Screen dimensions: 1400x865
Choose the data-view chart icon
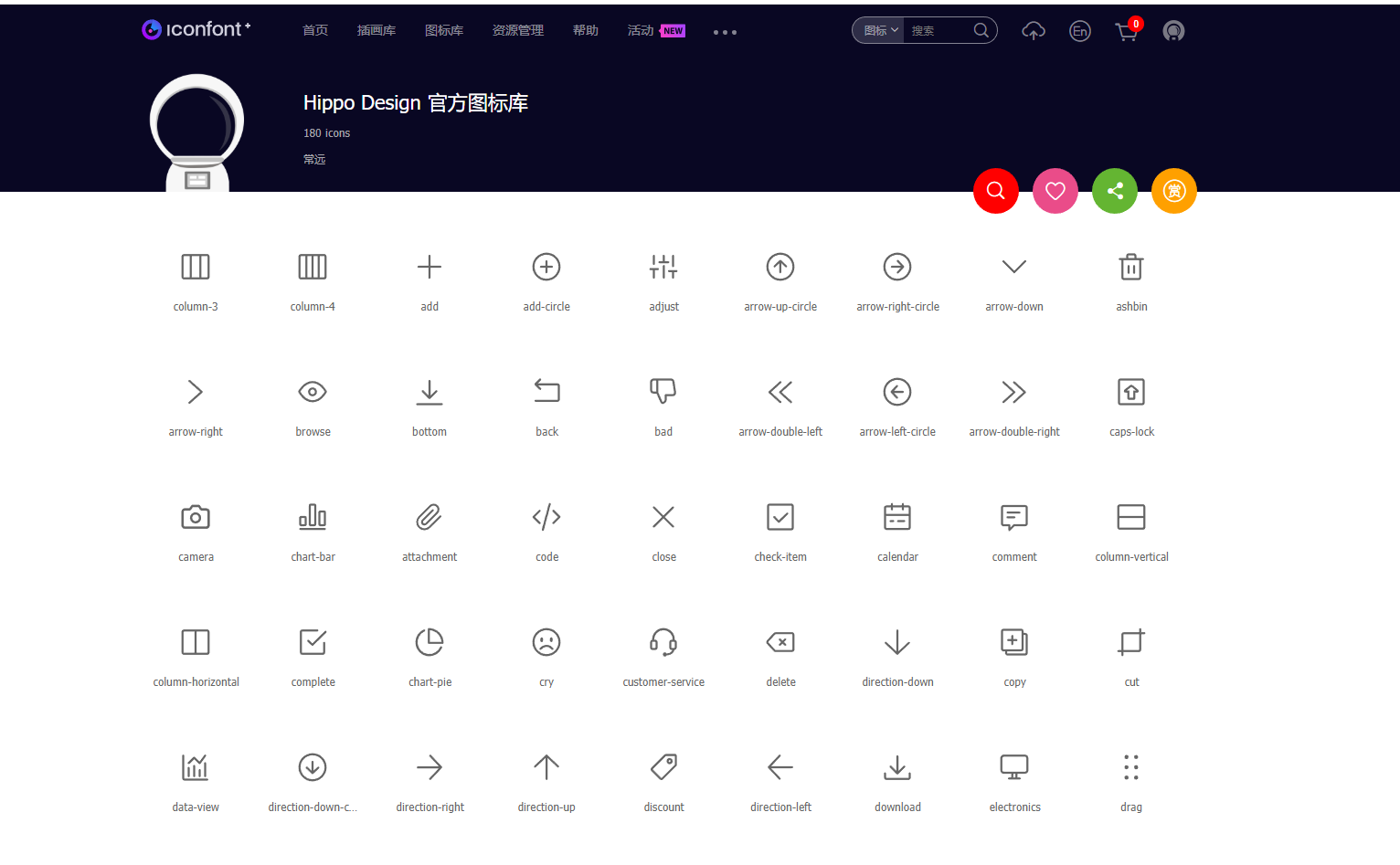tap(196, 767)
